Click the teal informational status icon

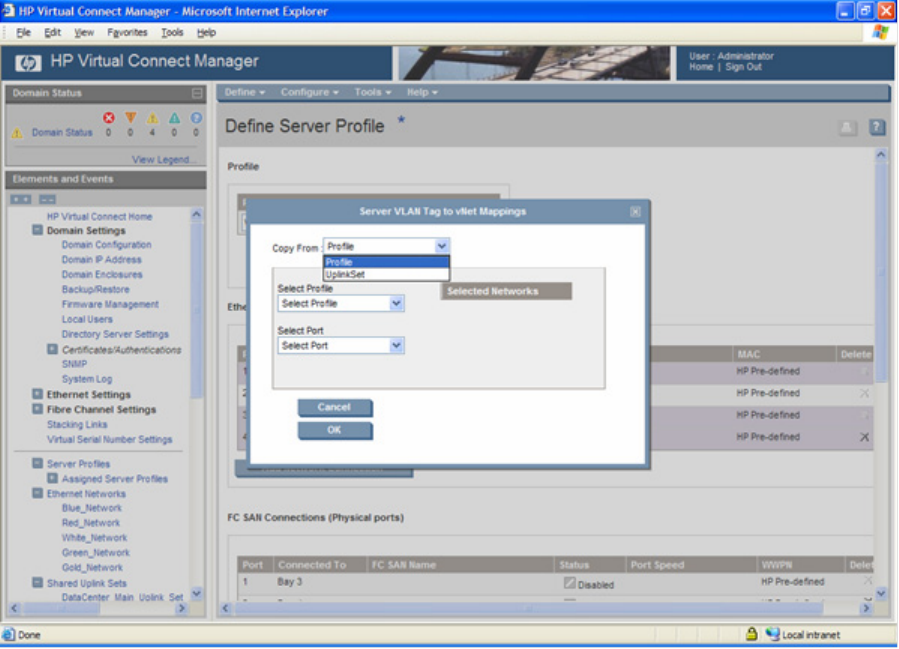[x=174, y=118]
